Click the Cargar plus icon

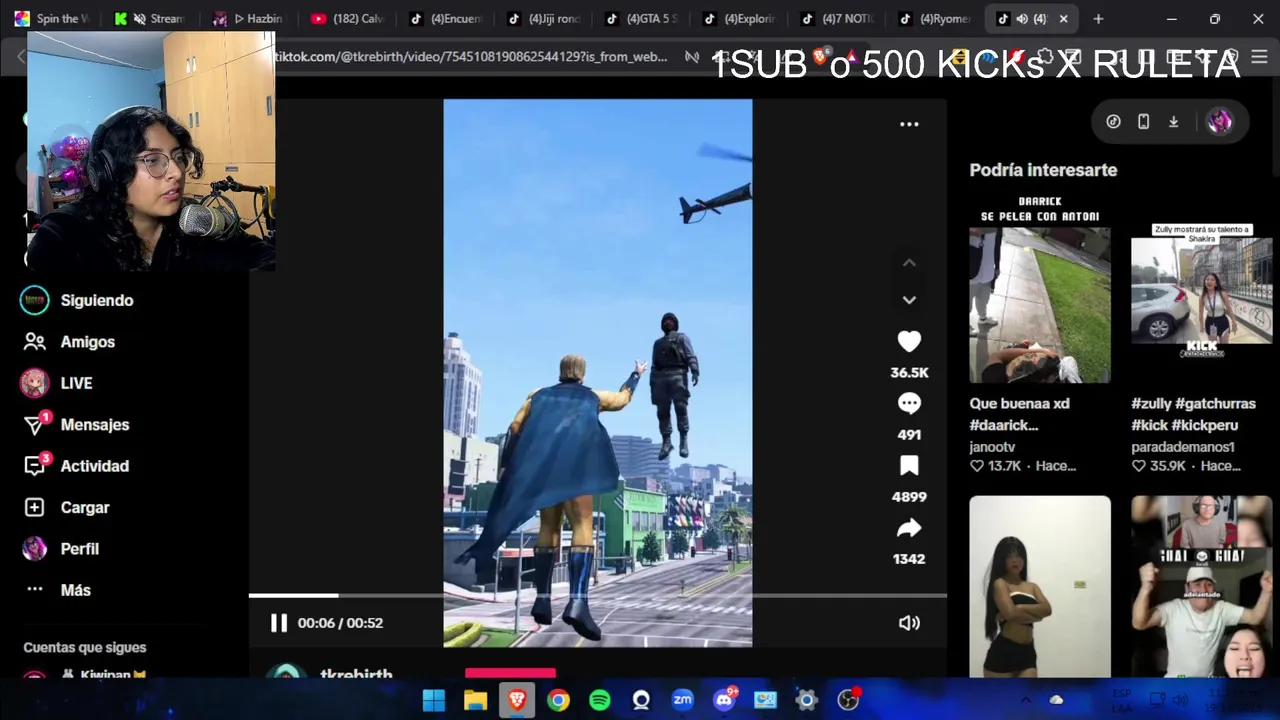coord(34,508)
